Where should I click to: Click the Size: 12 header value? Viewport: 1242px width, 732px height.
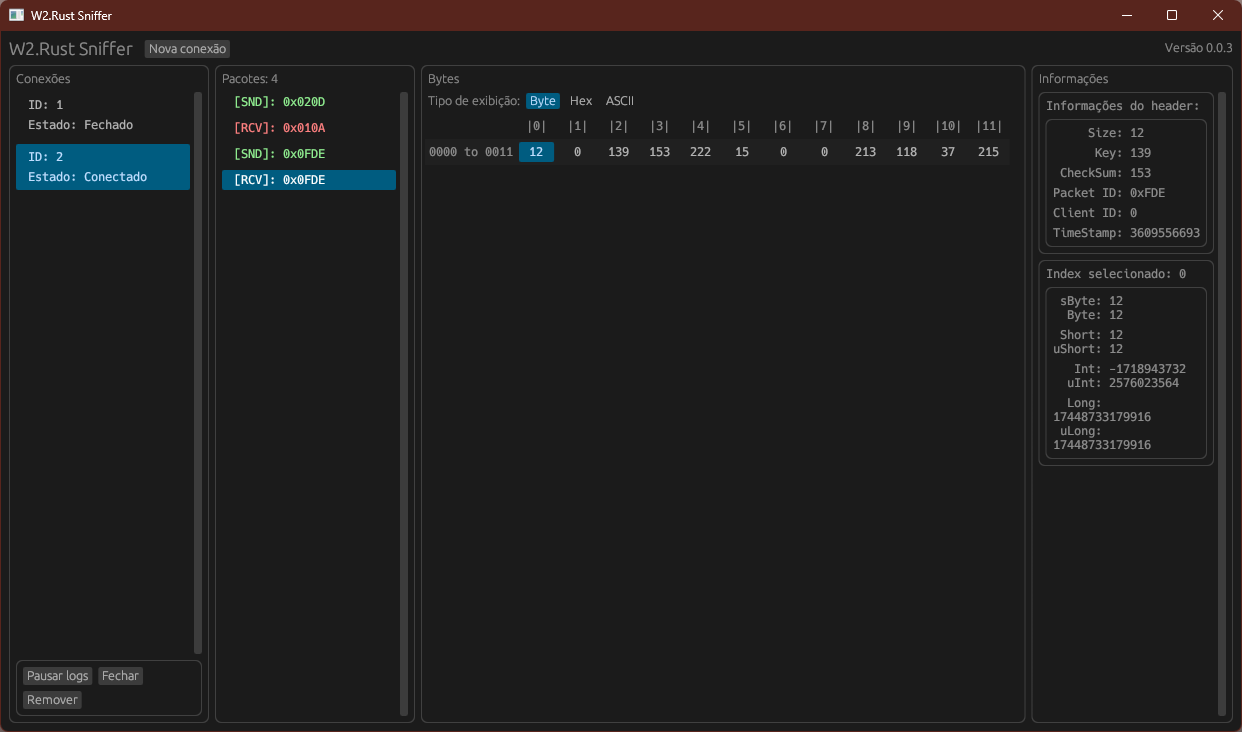1116,133
